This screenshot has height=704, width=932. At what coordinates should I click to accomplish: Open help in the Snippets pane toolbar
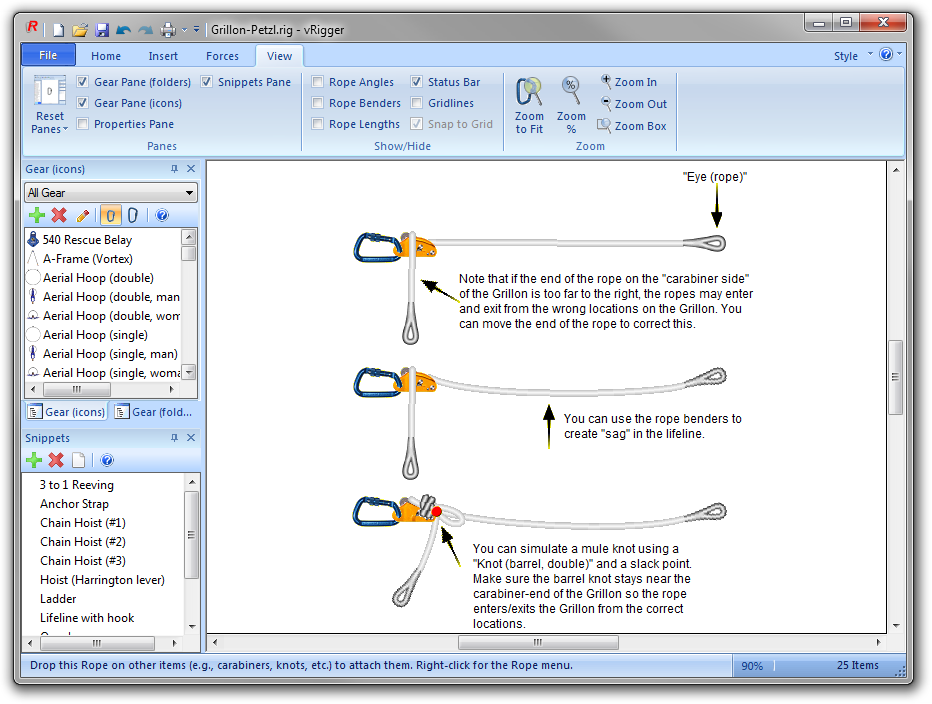(x=107, y=460)
